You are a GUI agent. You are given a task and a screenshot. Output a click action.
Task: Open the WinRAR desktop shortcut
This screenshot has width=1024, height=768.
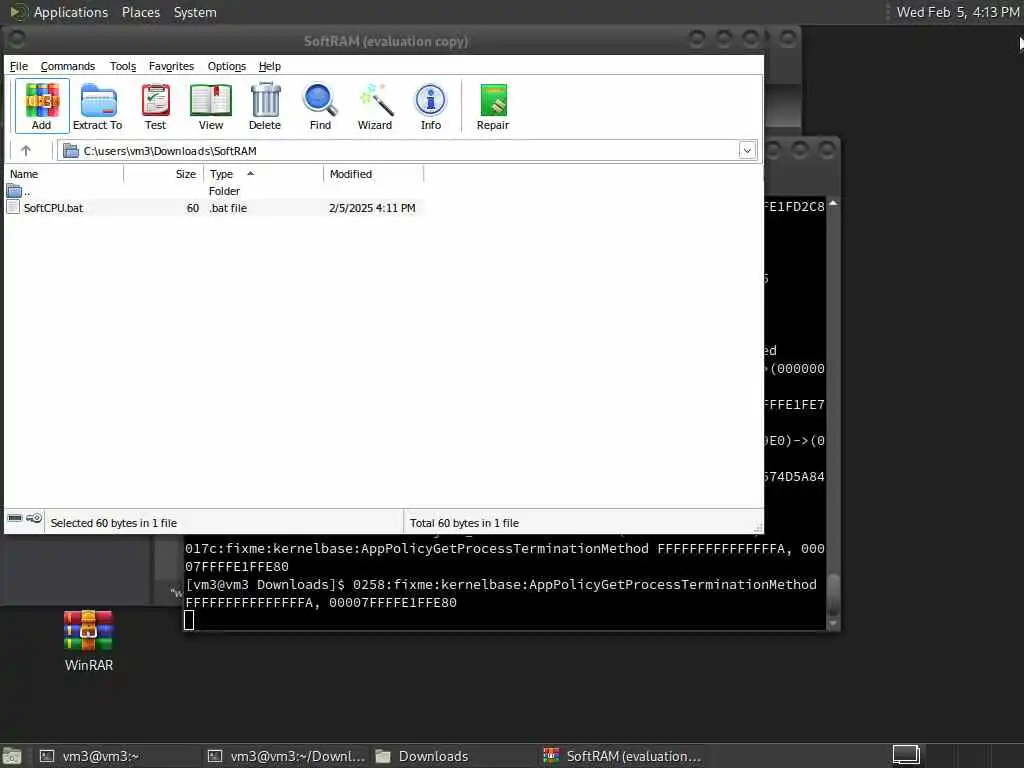coord(89,641)
